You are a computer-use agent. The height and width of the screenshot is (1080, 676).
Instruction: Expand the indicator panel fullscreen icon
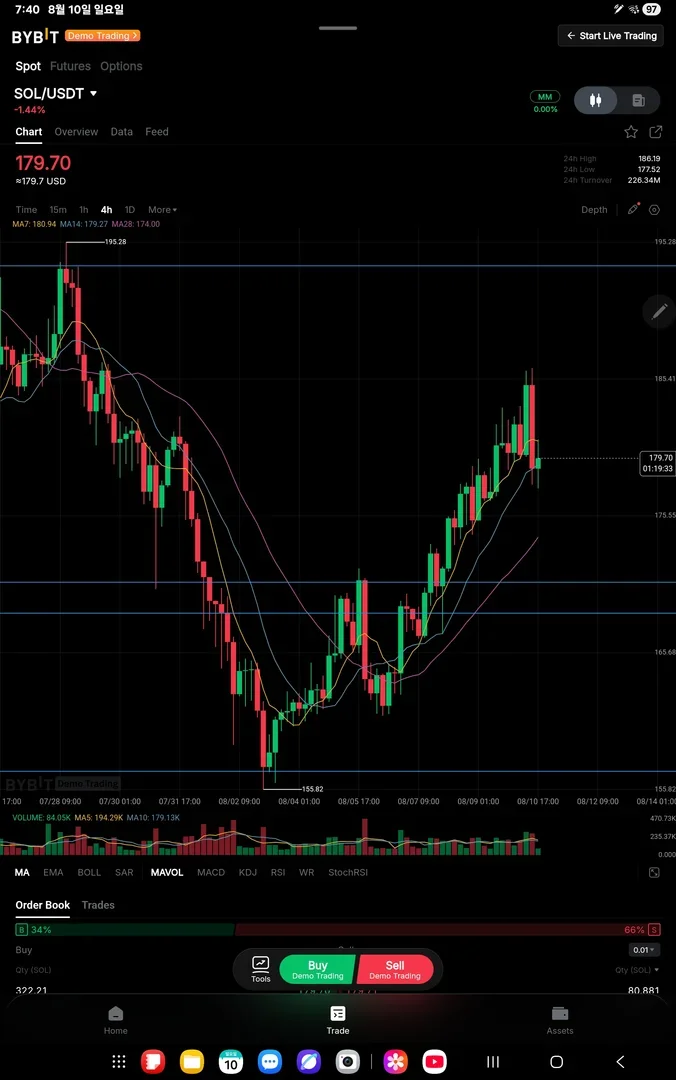click(654, 872)
